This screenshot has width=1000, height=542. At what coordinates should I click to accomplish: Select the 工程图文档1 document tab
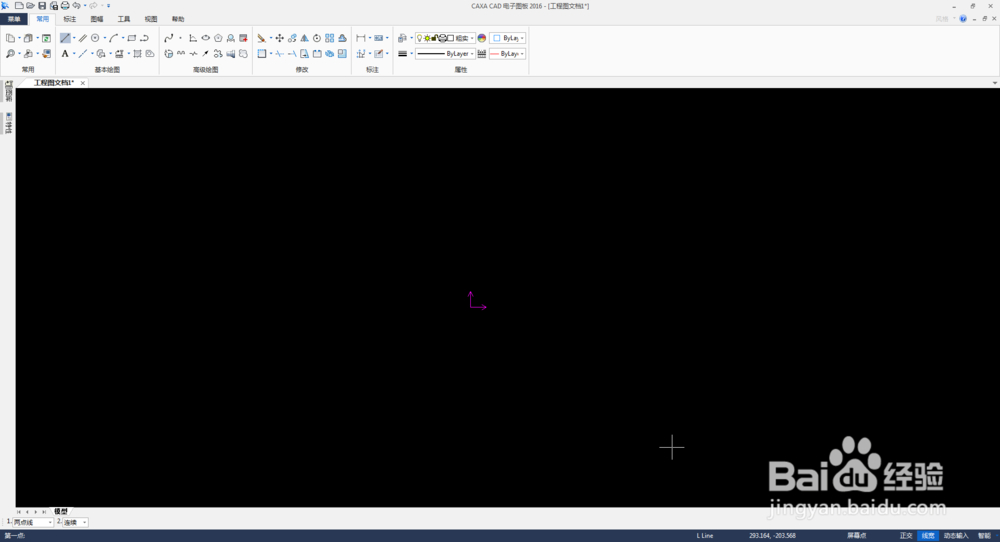[x=54, y=83]
